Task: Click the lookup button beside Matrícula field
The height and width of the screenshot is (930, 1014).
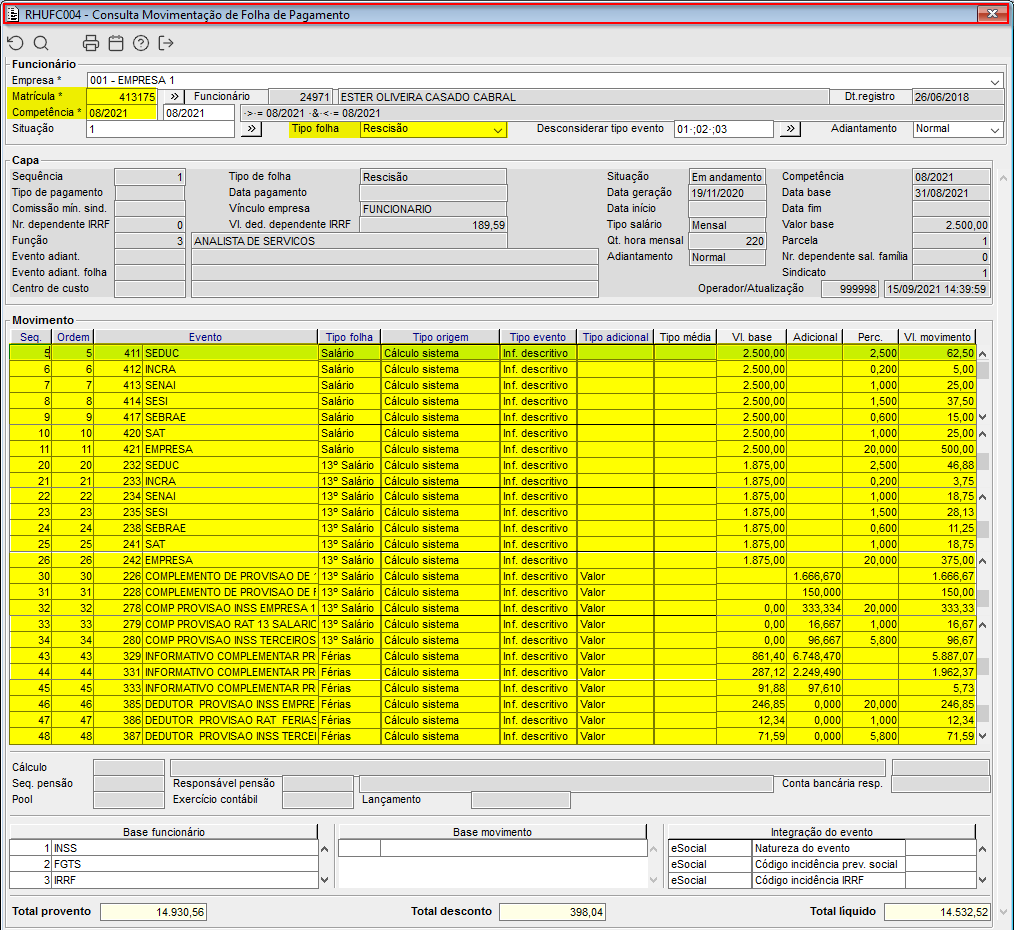Action: 174,97
